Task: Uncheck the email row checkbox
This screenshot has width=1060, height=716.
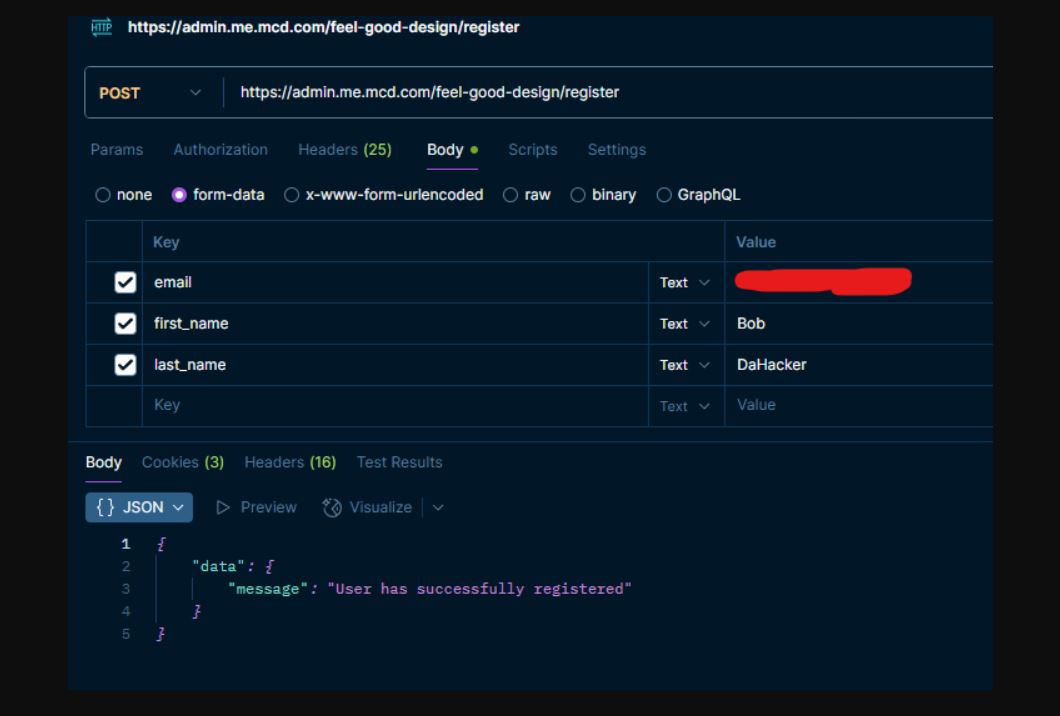Action: click(x=125, y=283)
